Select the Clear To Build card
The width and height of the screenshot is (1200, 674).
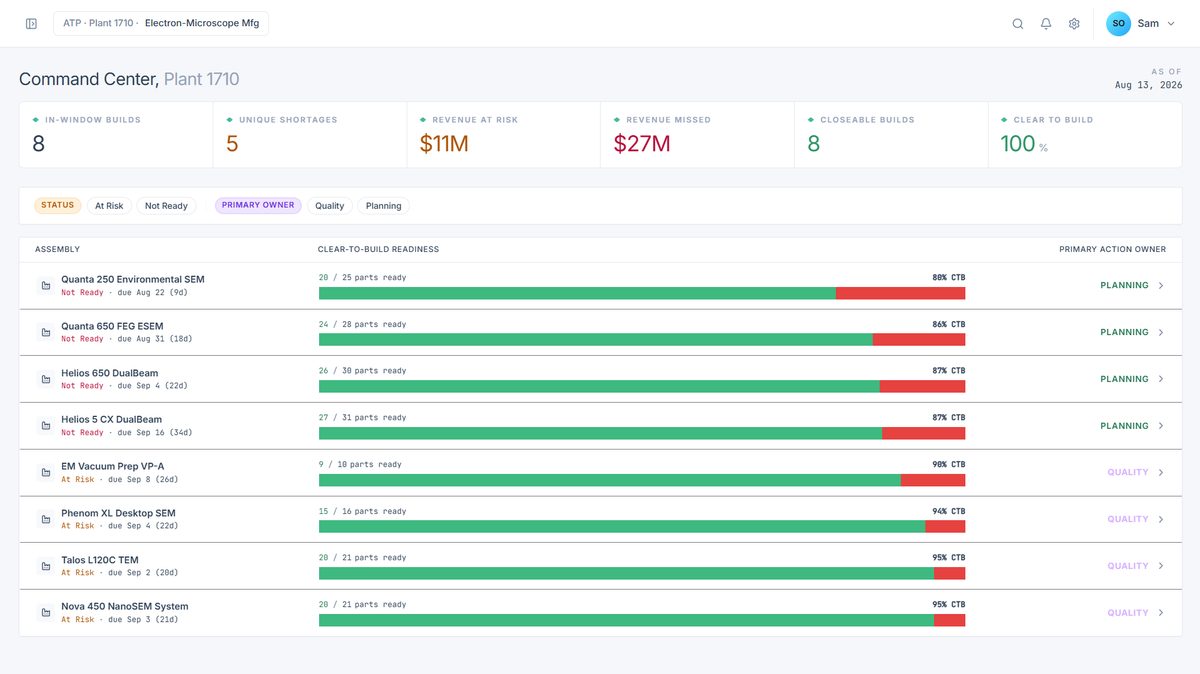(1085, 134)
